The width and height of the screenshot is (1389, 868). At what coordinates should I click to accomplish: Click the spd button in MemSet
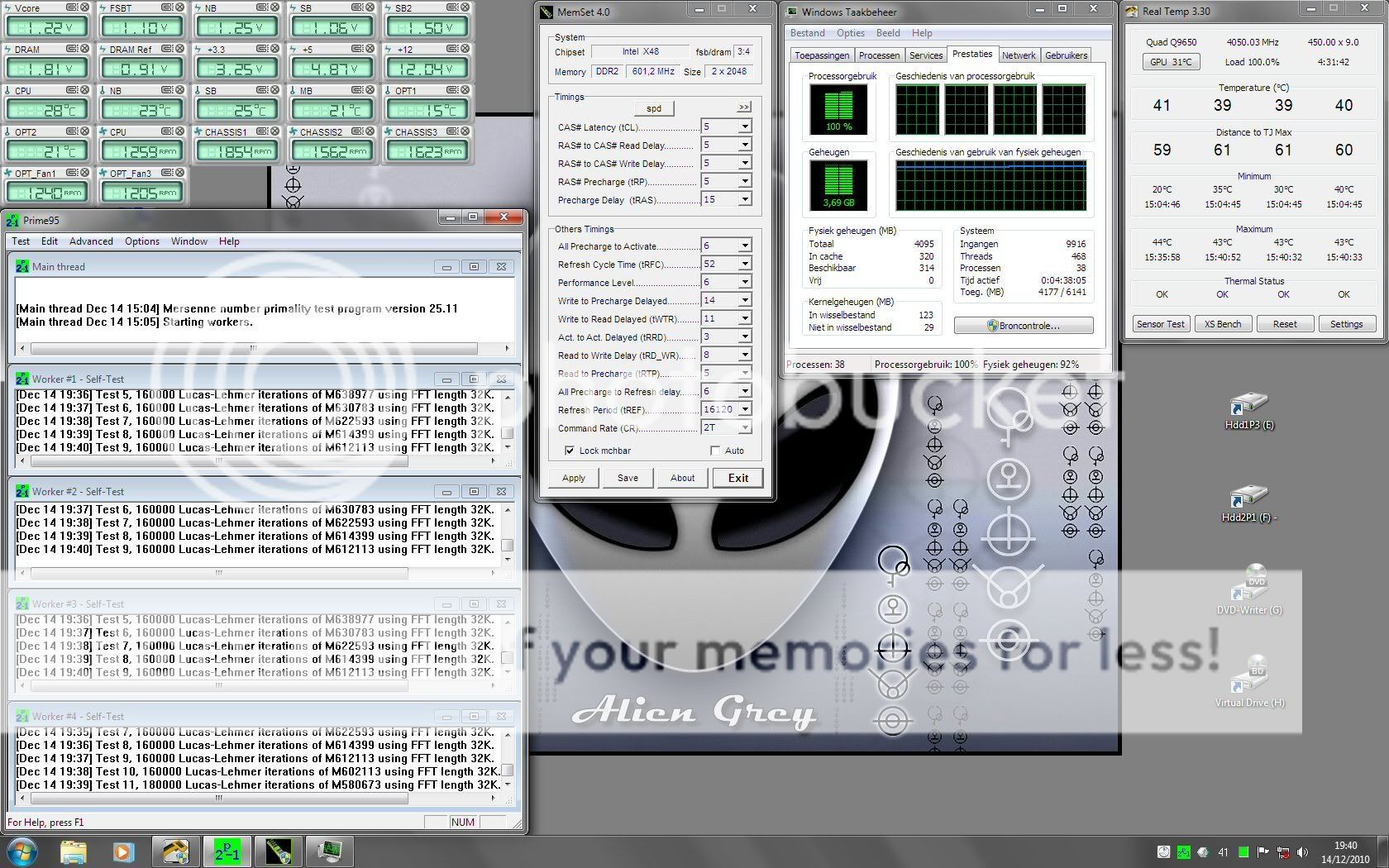(x=654, y=108)
